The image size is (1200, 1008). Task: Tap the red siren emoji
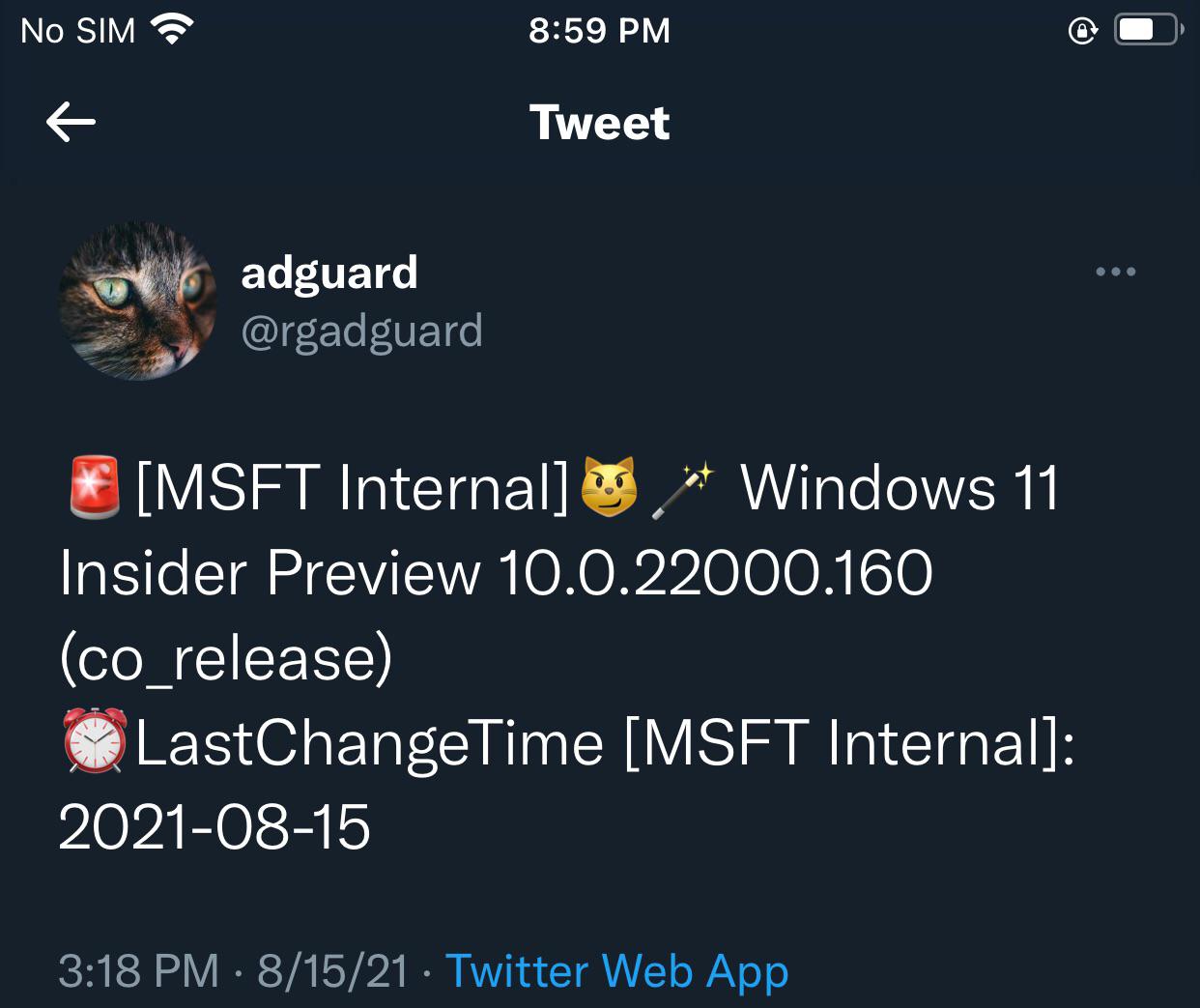[x=95, y=487]
